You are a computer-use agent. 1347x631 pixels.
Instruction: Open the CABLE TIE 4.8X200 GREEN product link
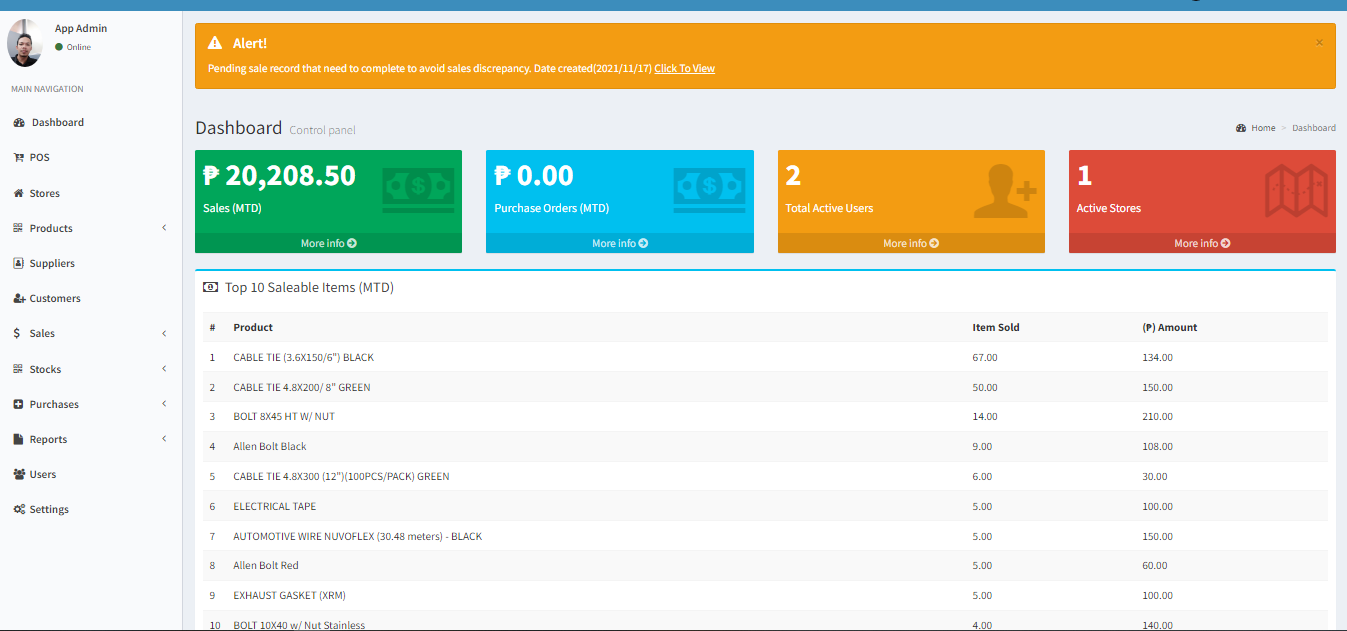pyautogui.click(x=301, y=387)
